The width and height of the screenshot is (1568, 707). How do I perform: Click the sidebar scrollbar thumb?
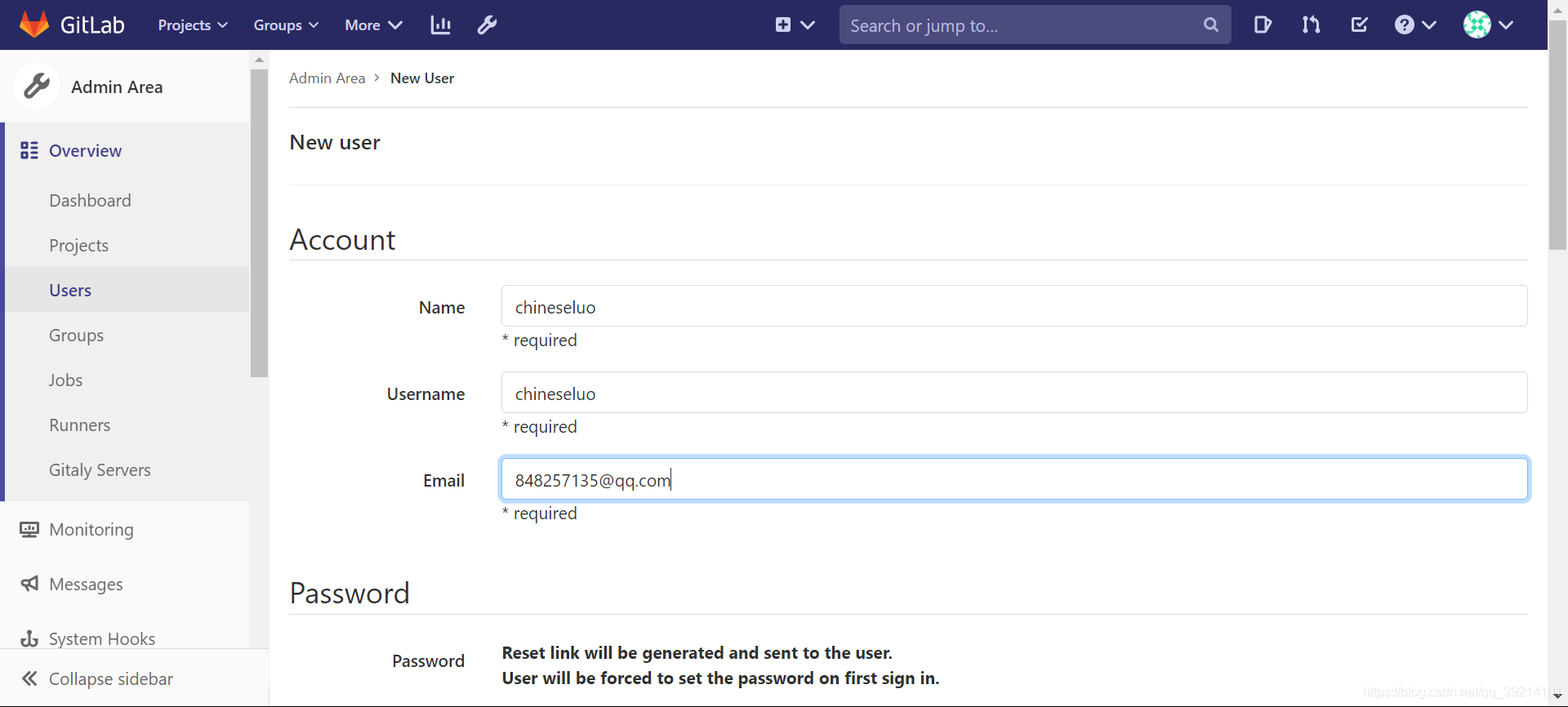click(259, 223)
